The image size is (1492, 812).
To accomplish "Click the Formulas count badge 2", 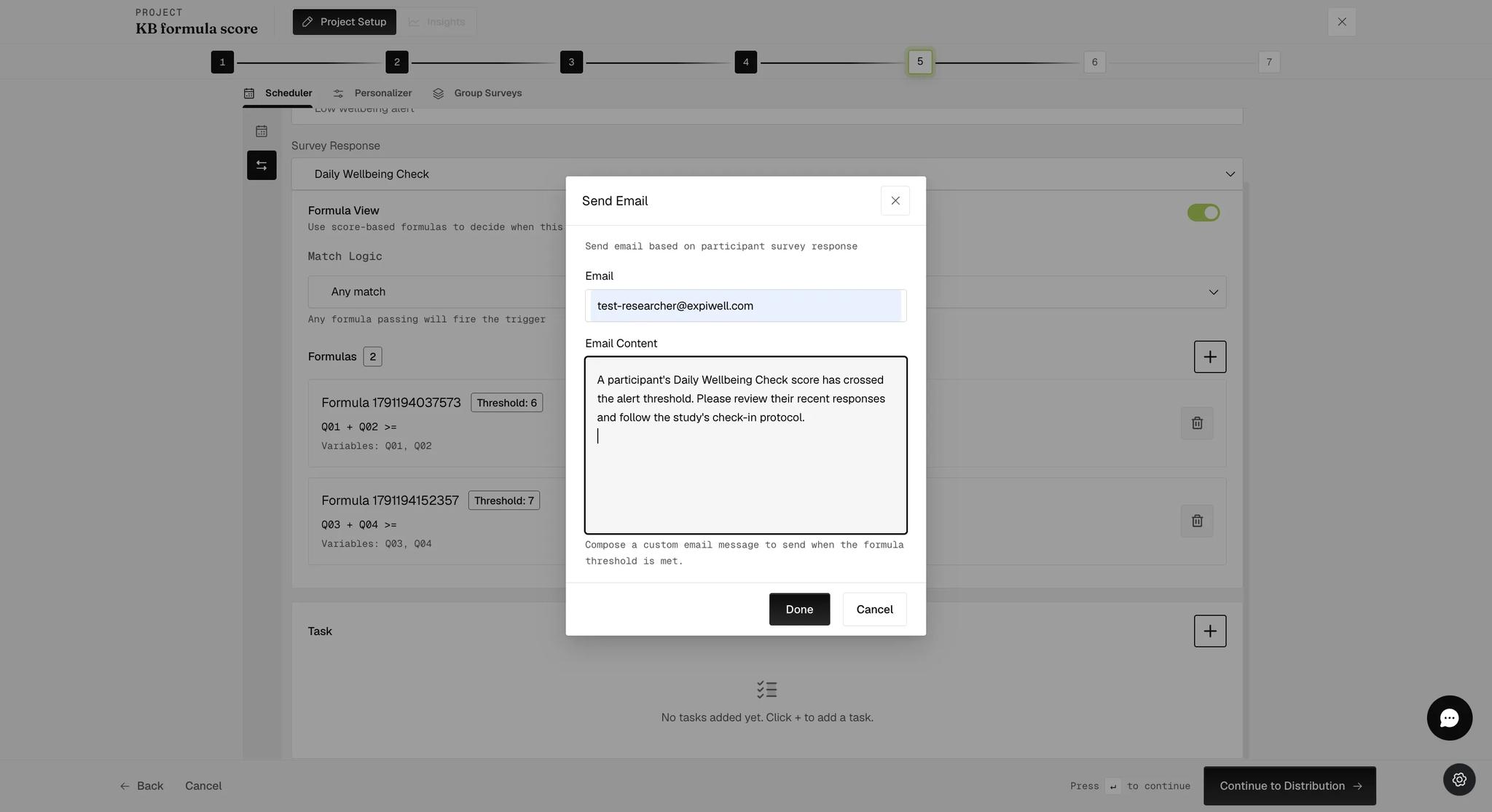I will pyautogui.click(x=372, y=357).
